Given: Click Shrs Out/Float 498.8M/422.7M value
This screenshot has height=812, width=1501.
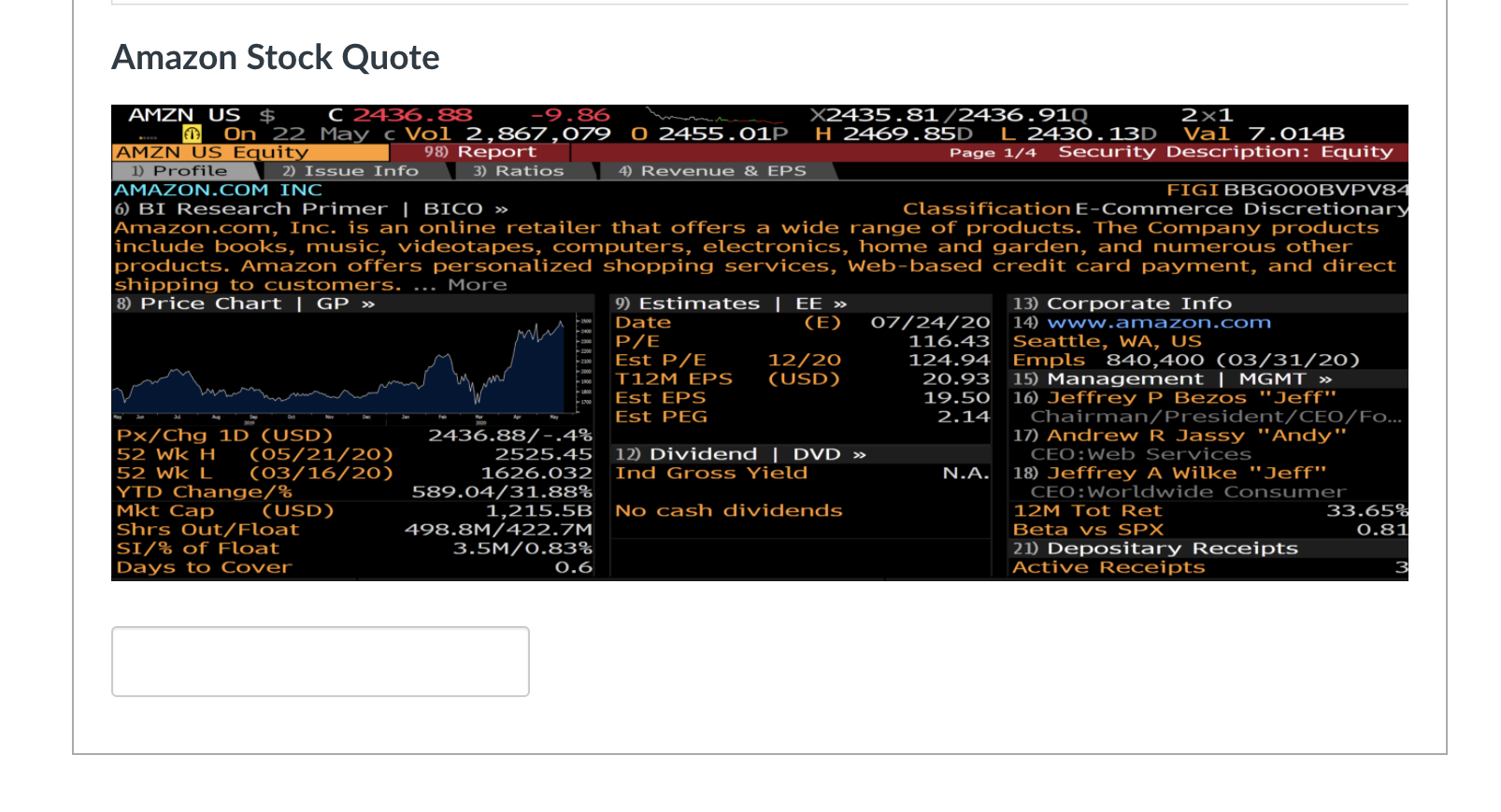Looking at the screenshot, I should point(498,530).
